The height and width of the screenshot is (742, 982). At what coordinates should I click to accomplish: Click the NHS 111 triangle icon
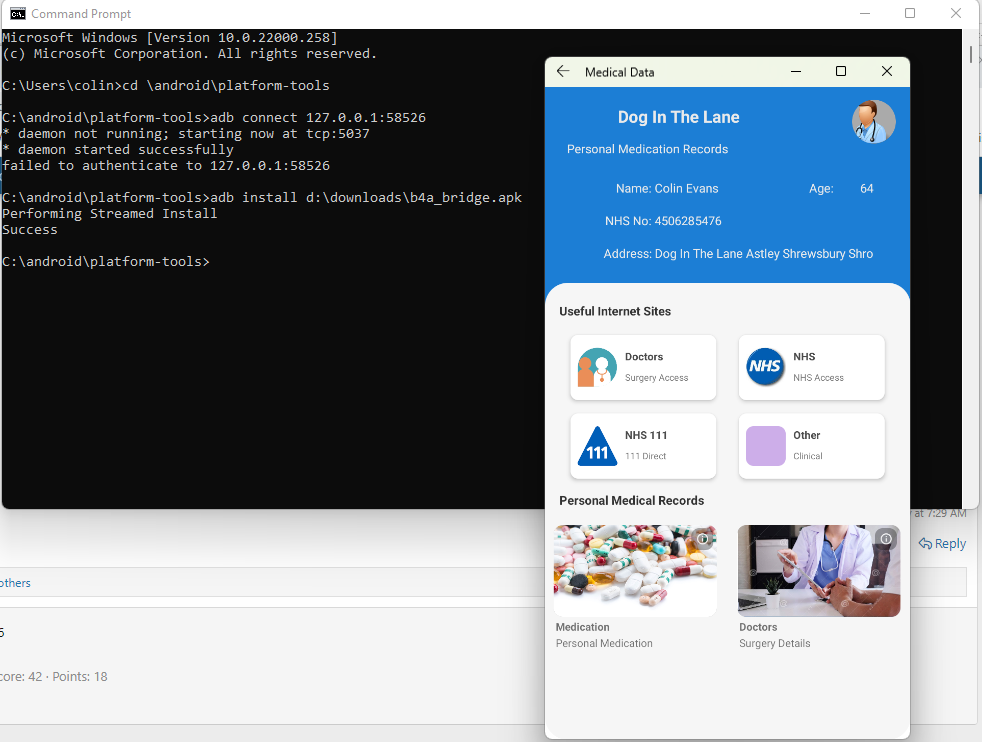click(x=597, y=446)
